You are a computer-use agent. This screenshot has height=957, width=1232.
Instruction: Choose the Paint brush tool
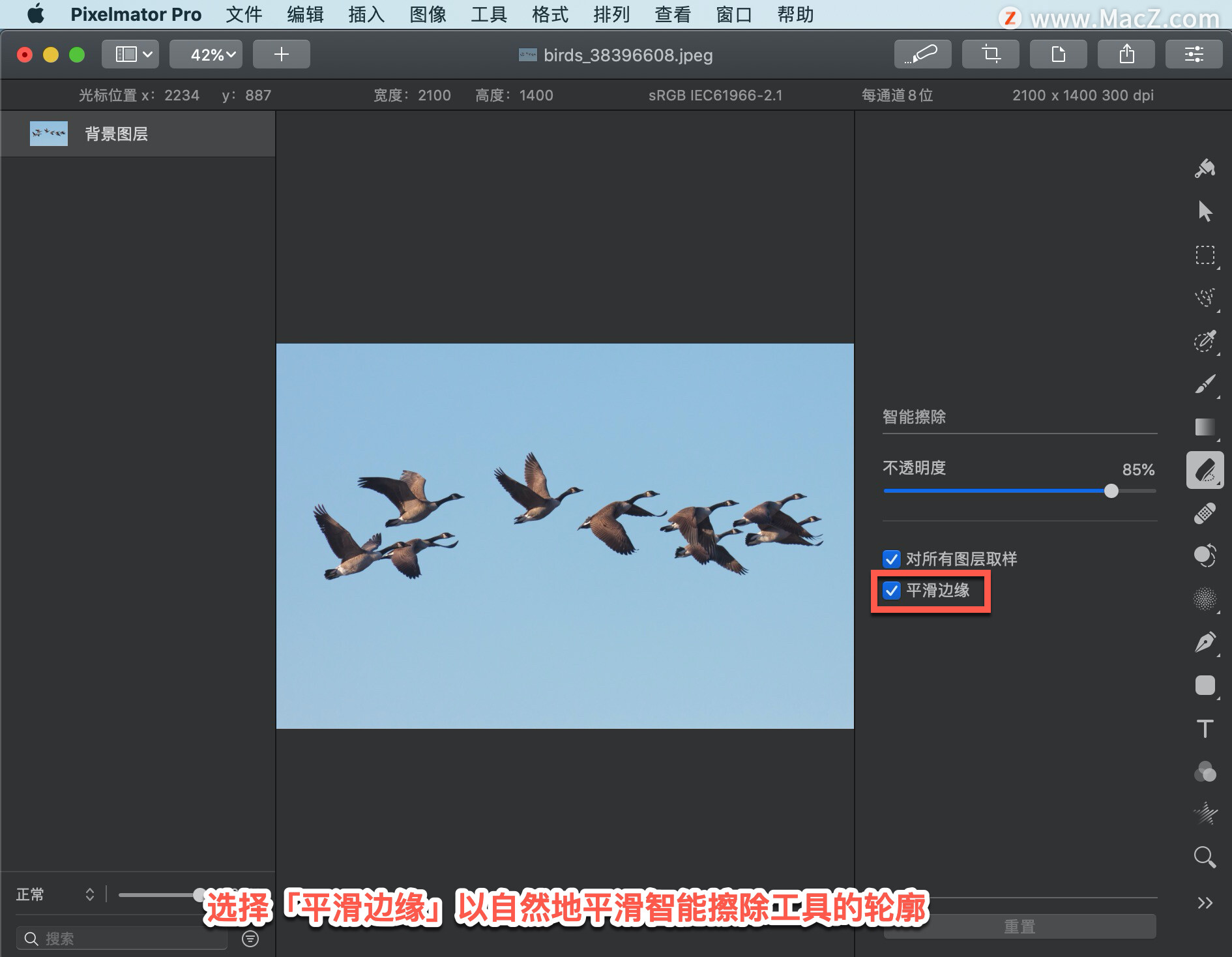(x=1205, y=384)
